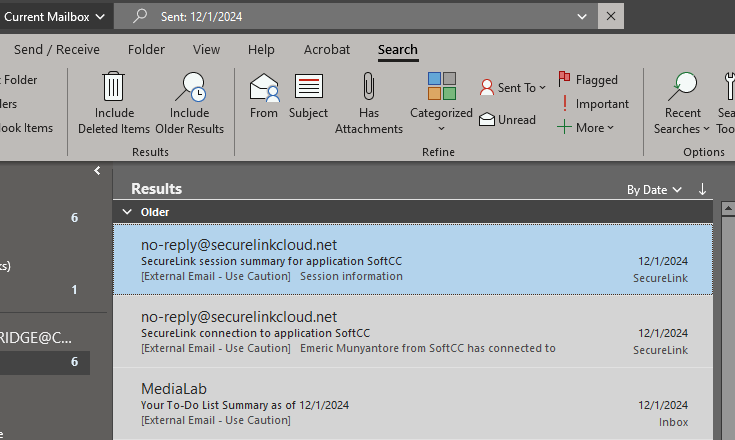Screen dimensions: 735x440
Task: Switch to the View tab
Action: pos(206,50)
